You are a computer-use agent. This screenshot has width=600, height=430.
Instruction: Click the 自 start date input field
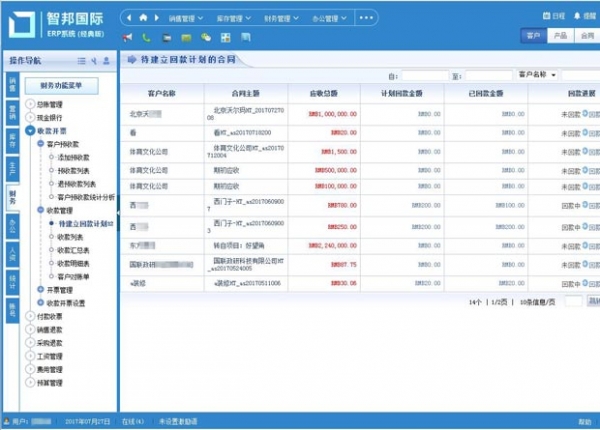coord(425,76)
